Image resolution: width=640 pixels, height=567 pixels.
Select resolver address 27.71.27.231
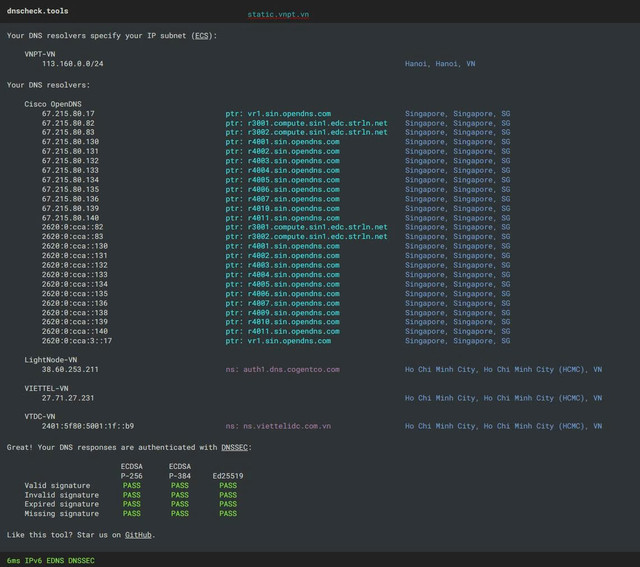point(68,398)
